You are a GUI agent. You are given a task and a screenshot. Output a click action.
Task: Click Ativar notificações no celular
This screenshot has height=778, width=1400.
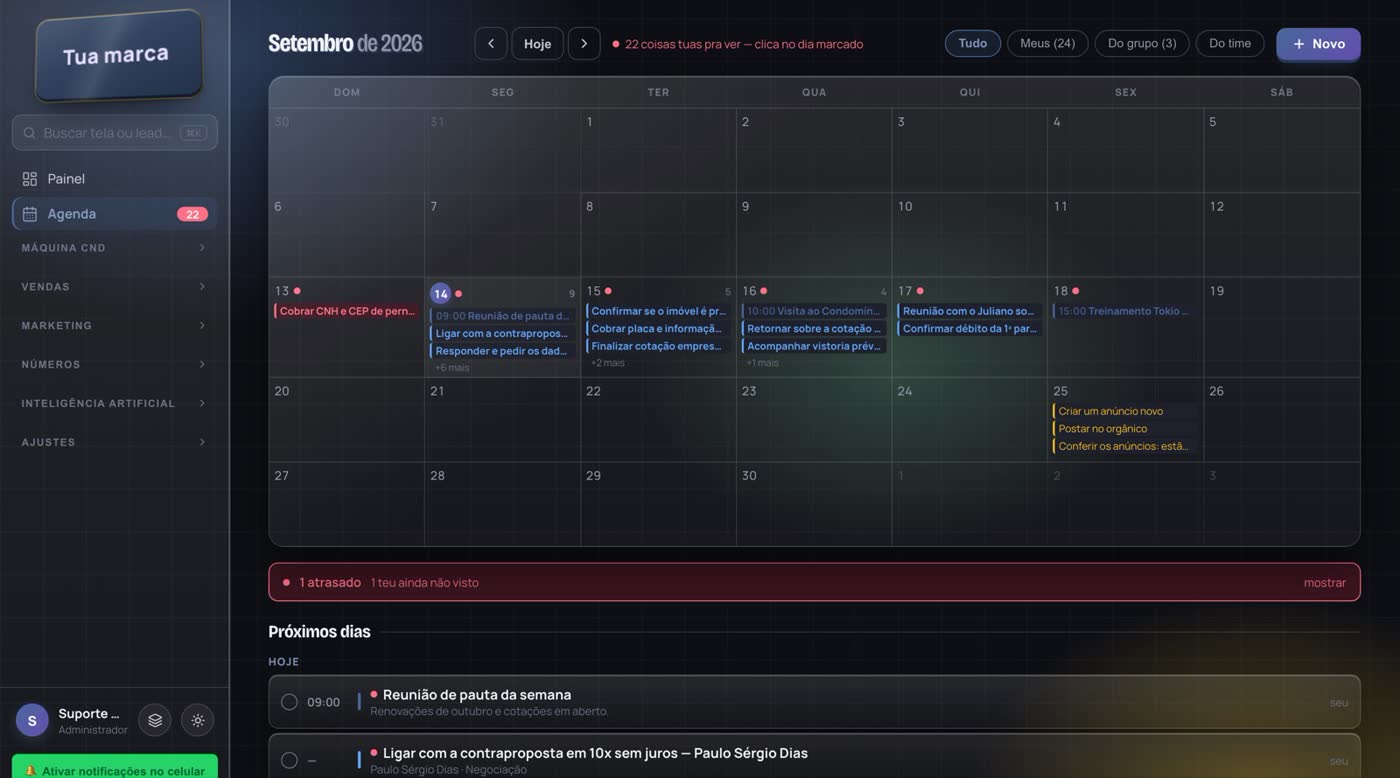pos(115,766)
